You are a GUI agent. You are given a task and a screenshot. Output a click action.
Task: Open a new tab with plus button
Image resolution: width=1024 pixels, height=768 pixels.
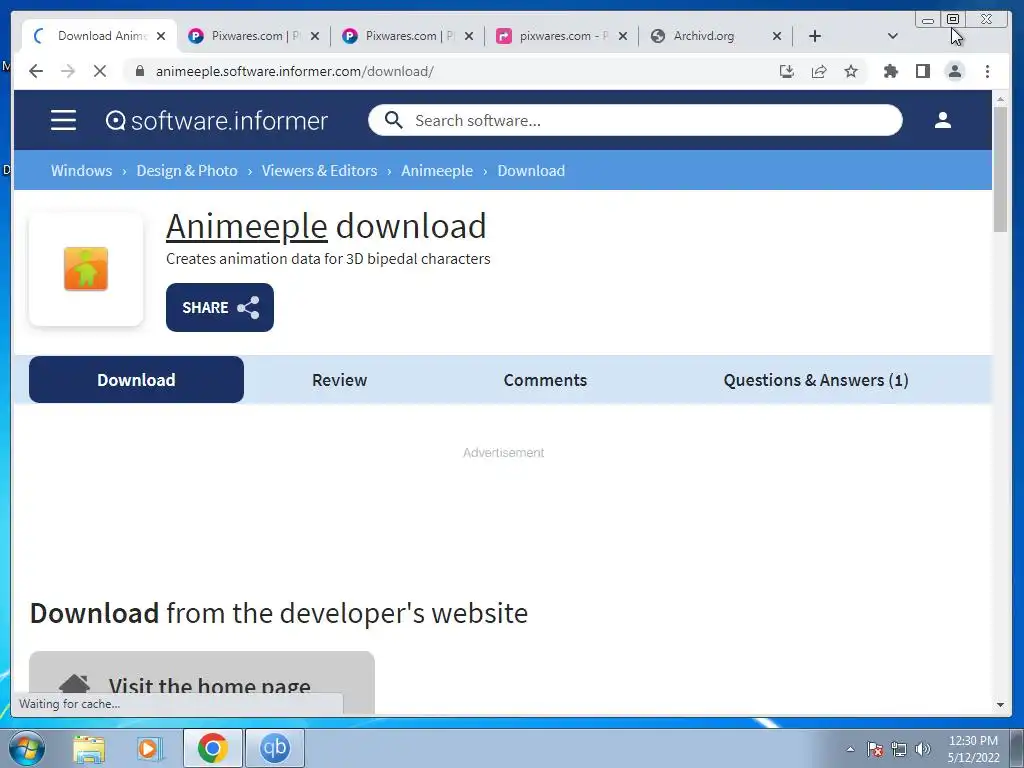(814, 36)
